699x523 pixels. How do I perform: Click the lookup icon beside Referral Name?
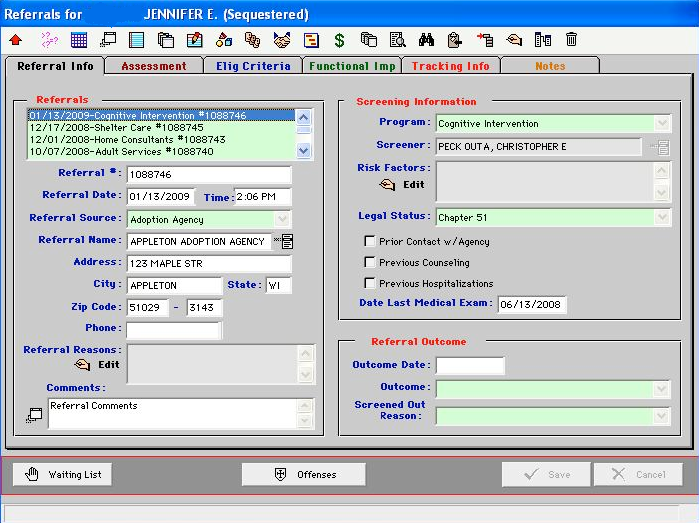coord(284,241)
